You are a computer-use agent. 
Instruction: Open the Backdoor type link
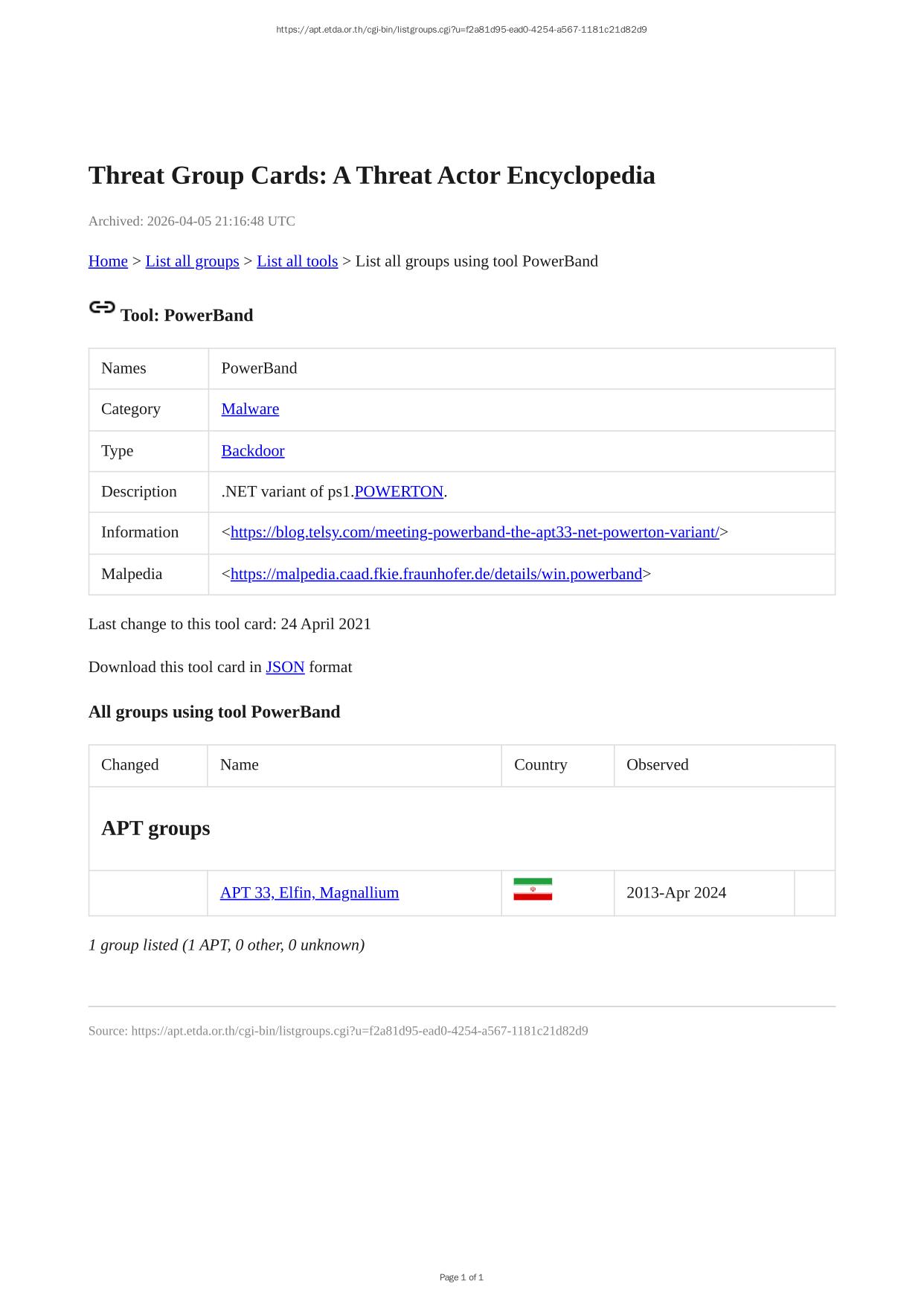(x=253, y=451)
